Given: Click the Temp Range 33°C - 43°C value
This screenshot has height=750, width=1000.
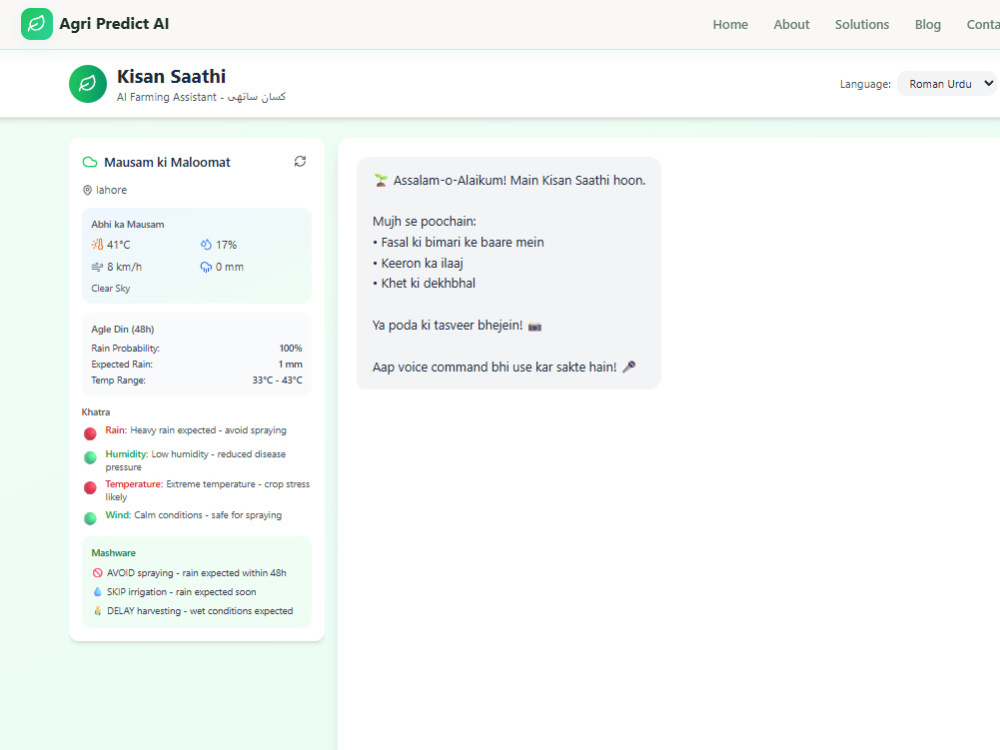Looking at the screenshot, I should [x=277, y=380].
